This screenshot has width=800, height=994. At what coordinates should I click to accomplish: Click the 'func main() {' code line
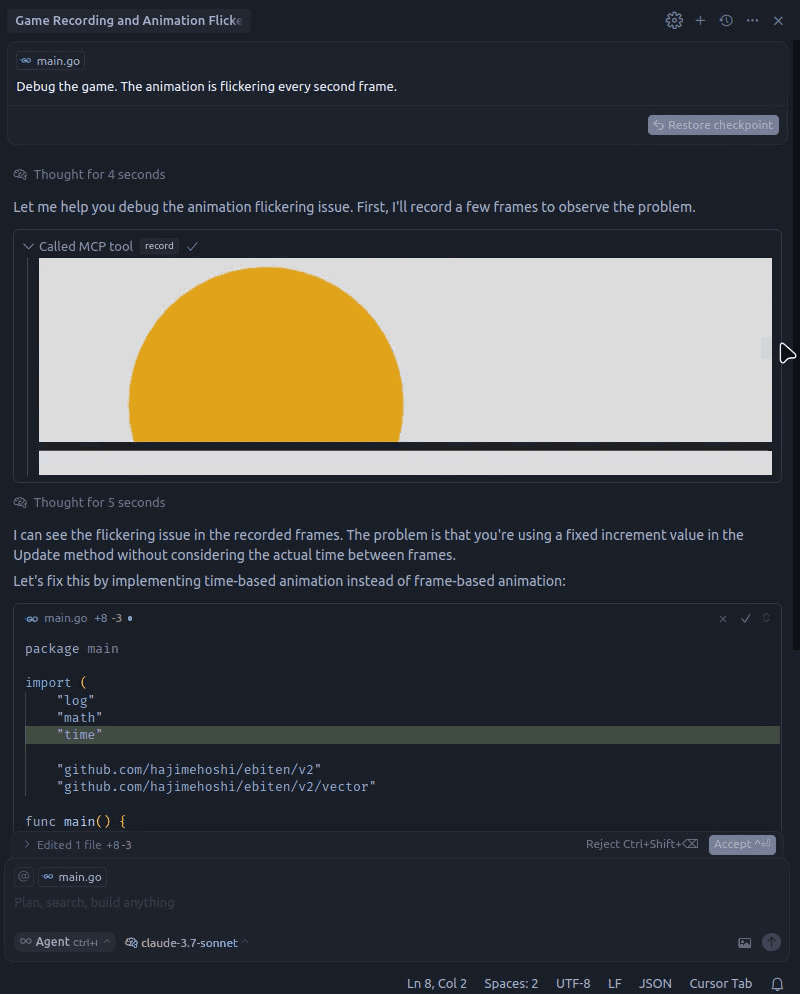point(75,822)
